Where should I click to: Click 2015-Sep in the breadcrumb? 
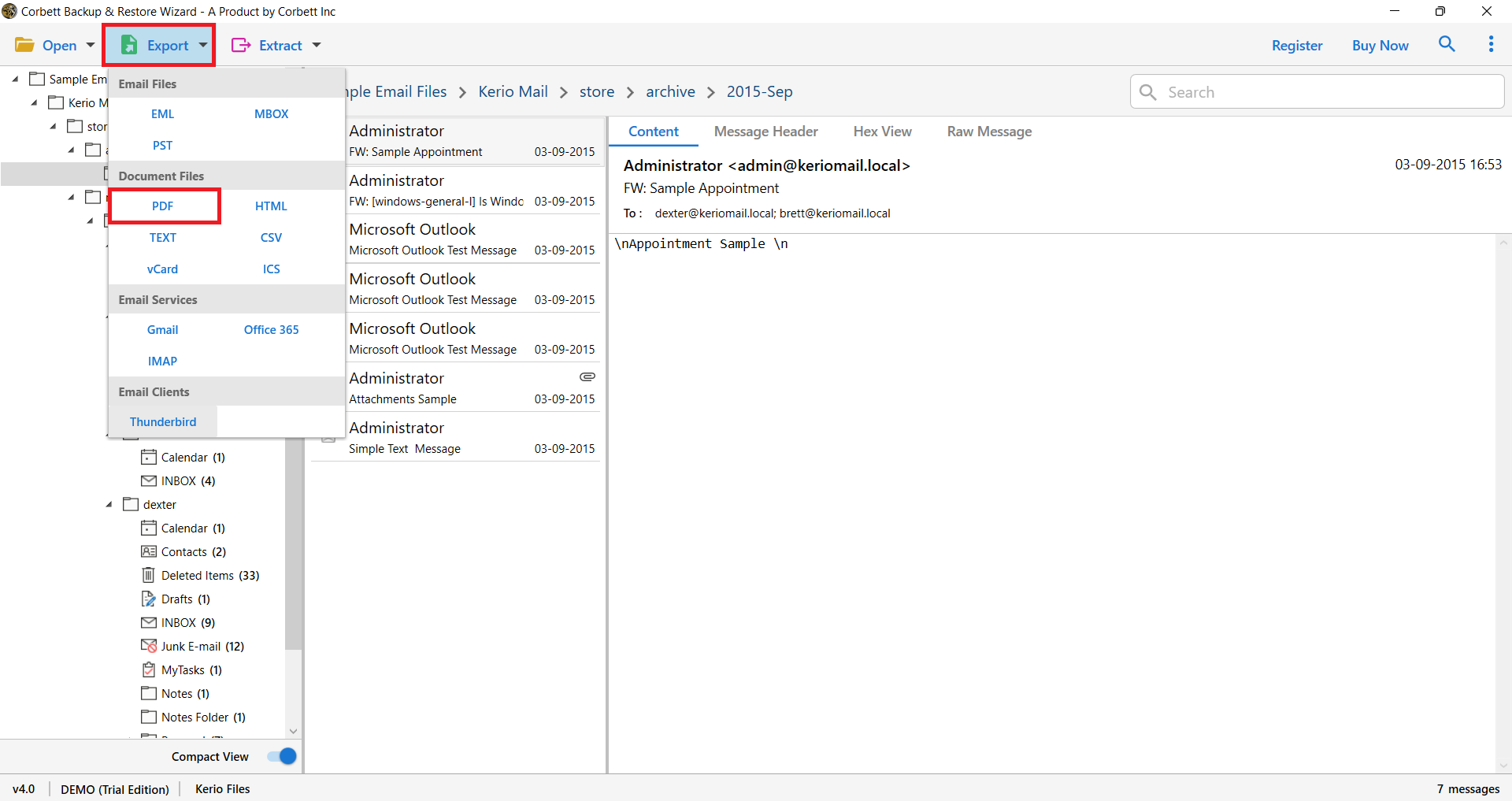coord(760,91)
